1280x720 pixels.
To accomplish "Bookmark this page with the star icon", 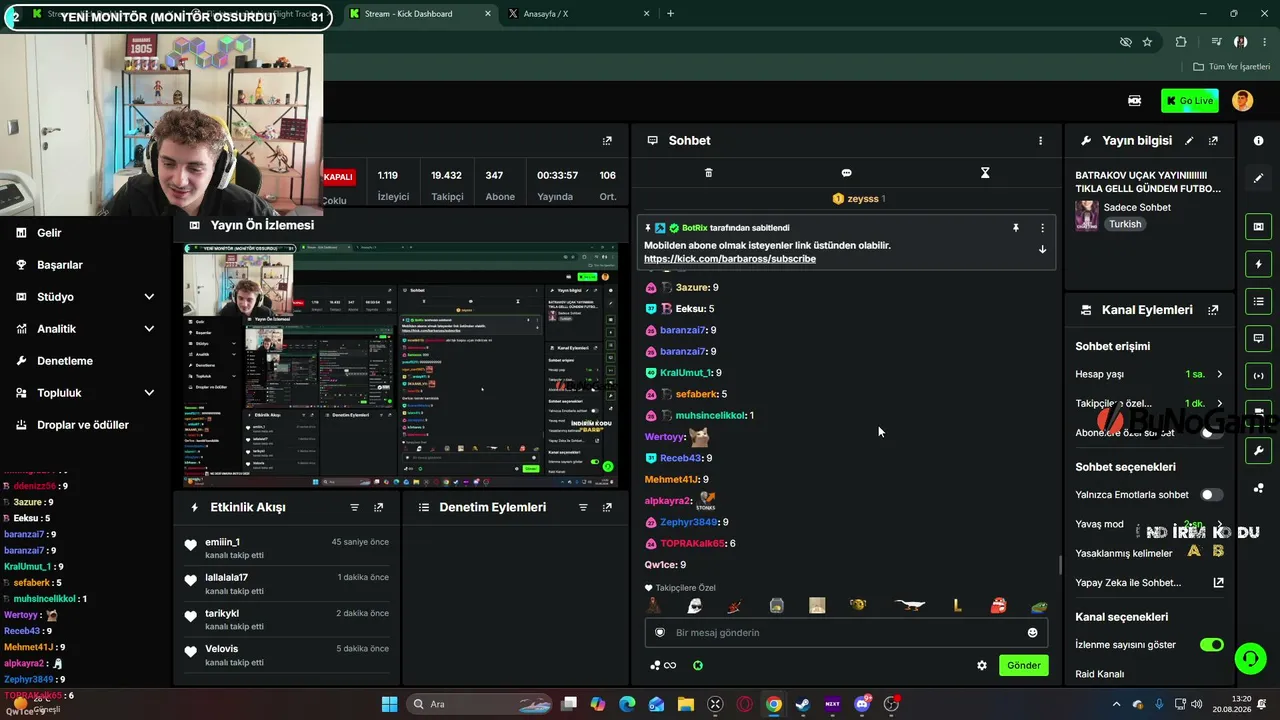I will (1147, 42).
